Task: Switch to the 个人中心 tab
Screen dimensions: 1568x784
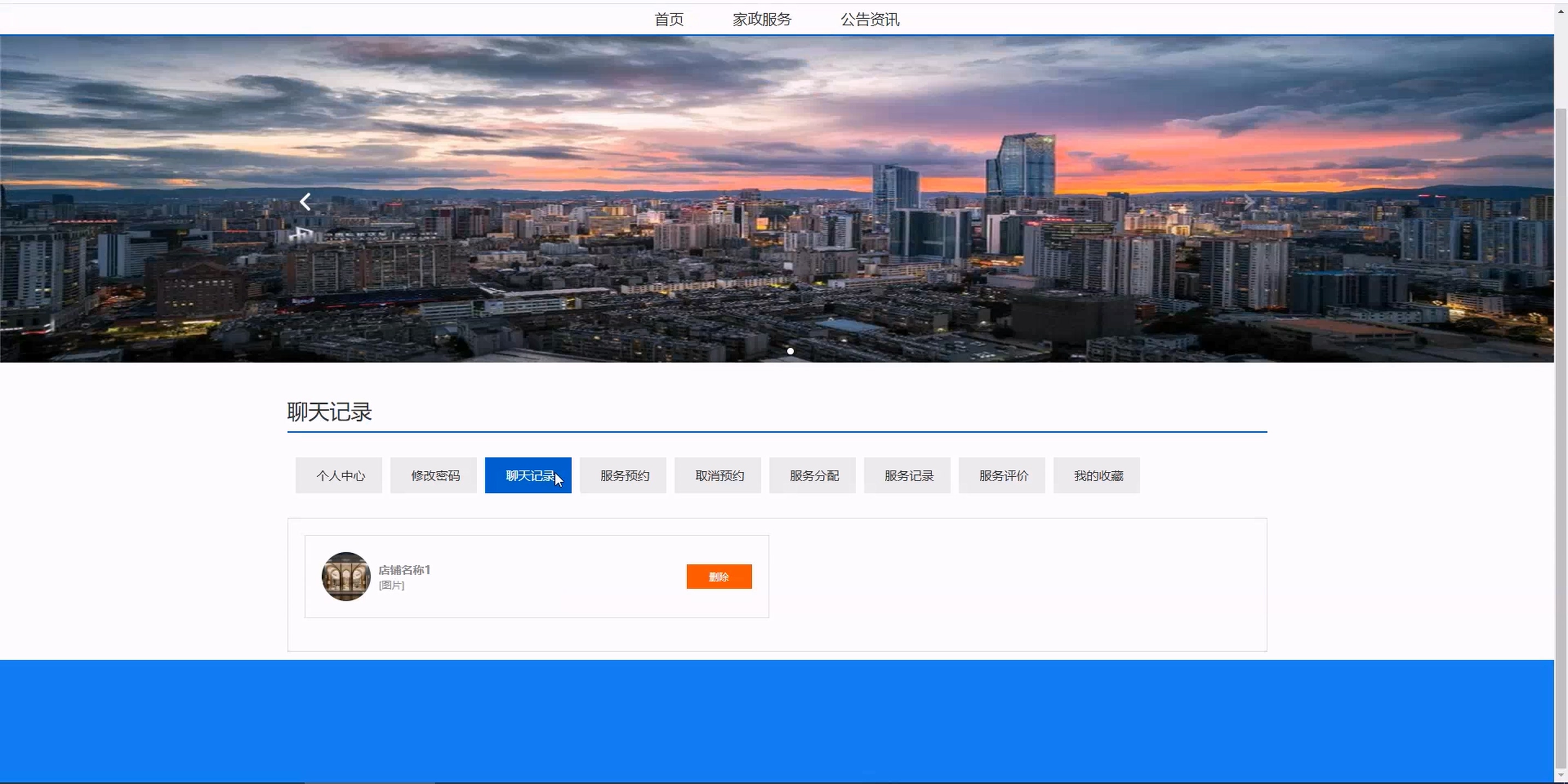Action: [339, 476]
